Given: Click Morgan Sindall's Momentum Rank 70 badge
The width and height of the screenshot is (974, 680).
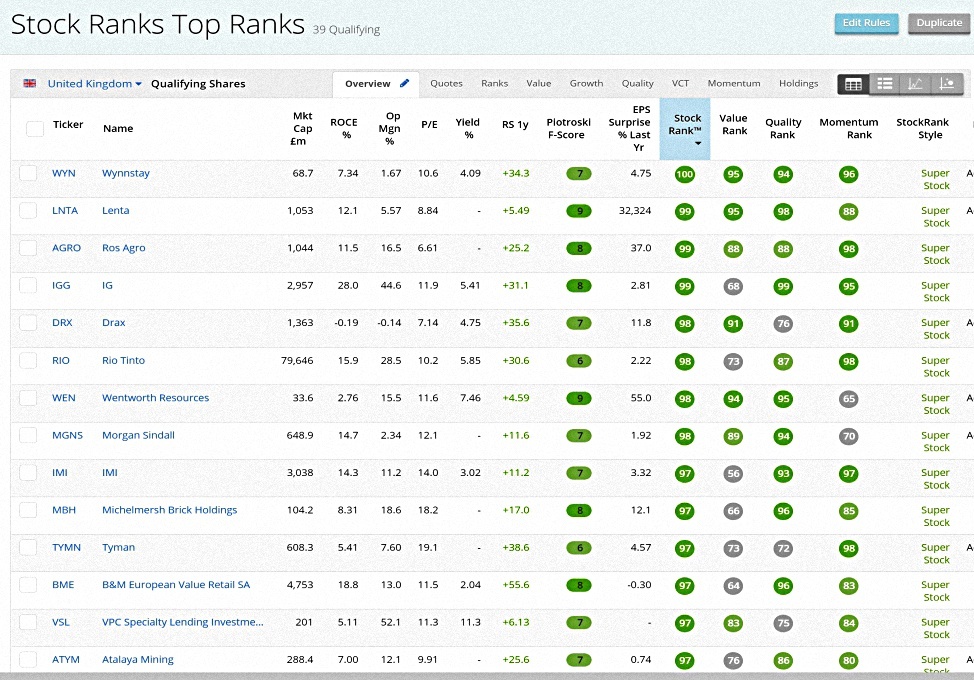Looking at the screenshot, I should pyautogui.click(x=849, y=436).
